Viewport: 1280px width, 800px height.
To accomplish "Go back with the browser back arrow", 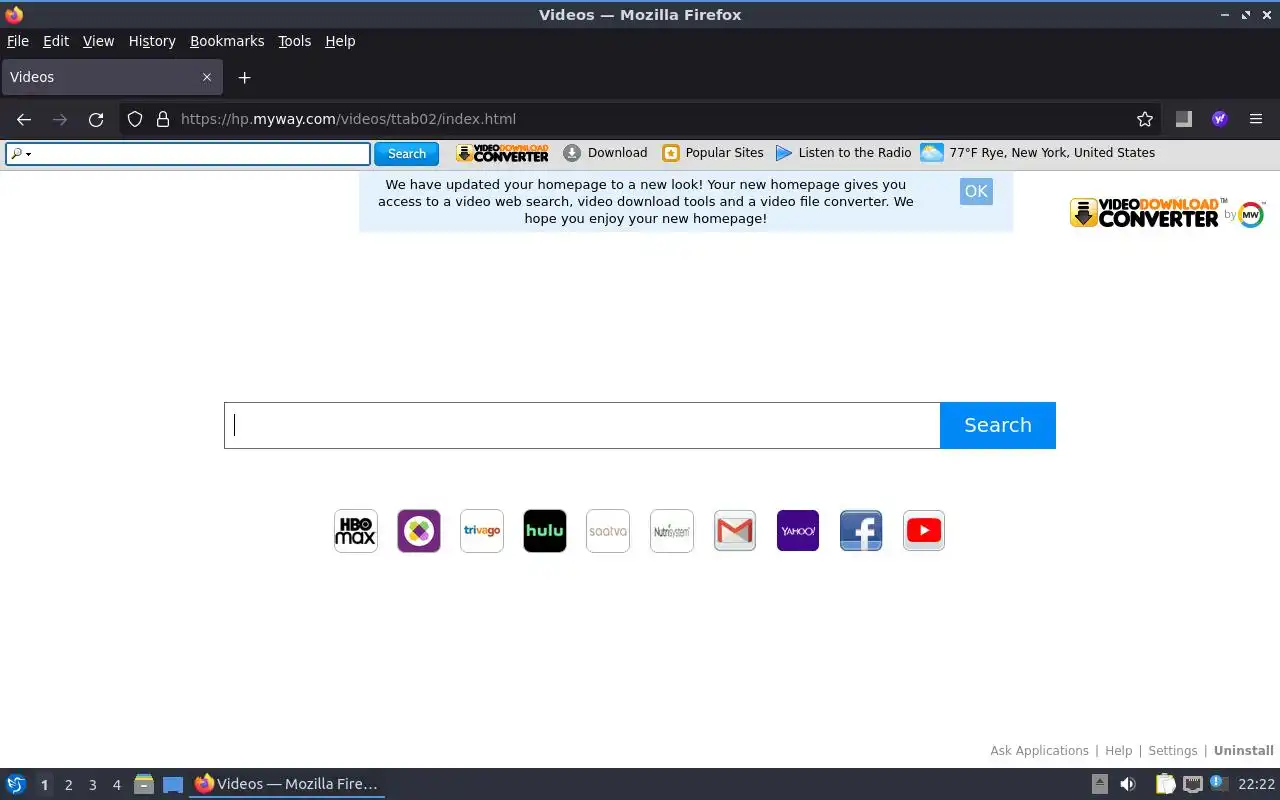I will [24, 119].
